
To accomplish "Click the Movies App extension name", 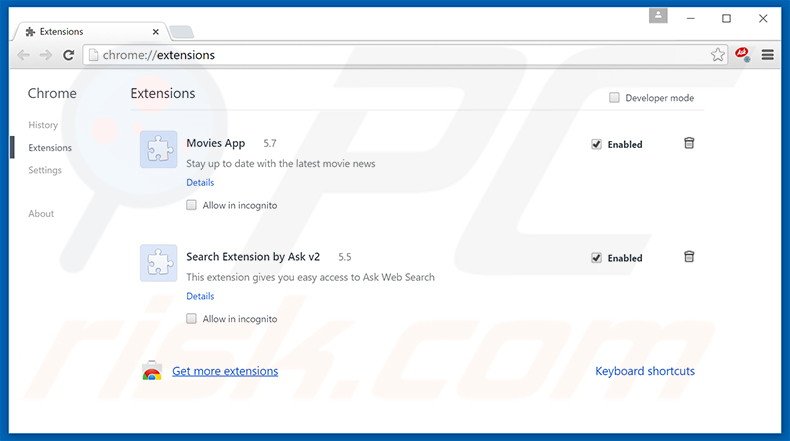I will [x=216, y=143].
